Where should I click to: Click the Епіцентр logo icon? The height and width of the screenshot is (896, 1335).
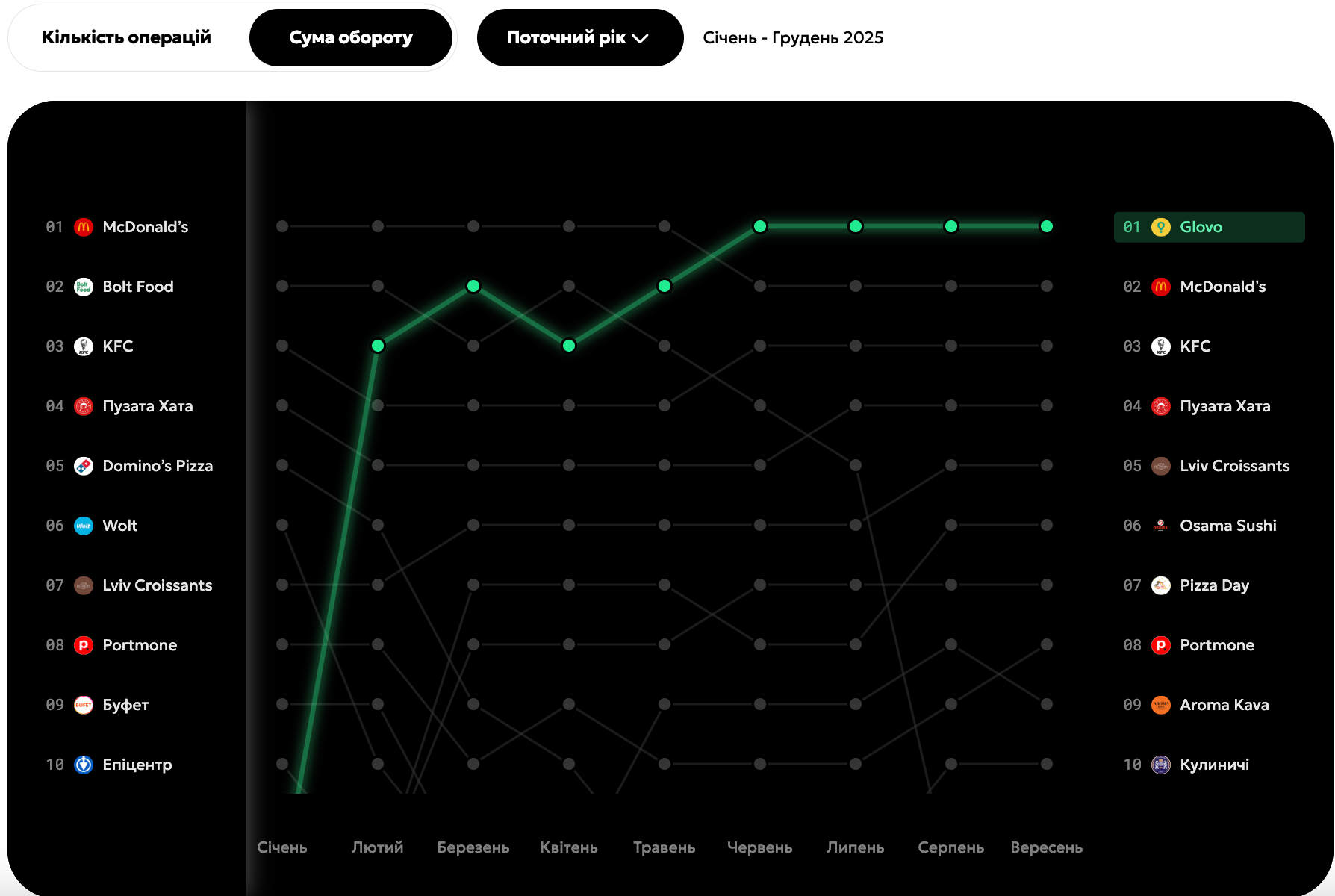[84, 765]
